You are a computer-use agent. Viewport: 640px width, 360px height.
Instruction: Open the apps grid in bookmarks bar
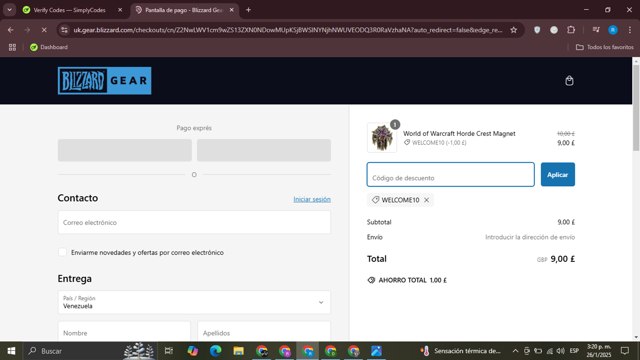coord(12,47)
